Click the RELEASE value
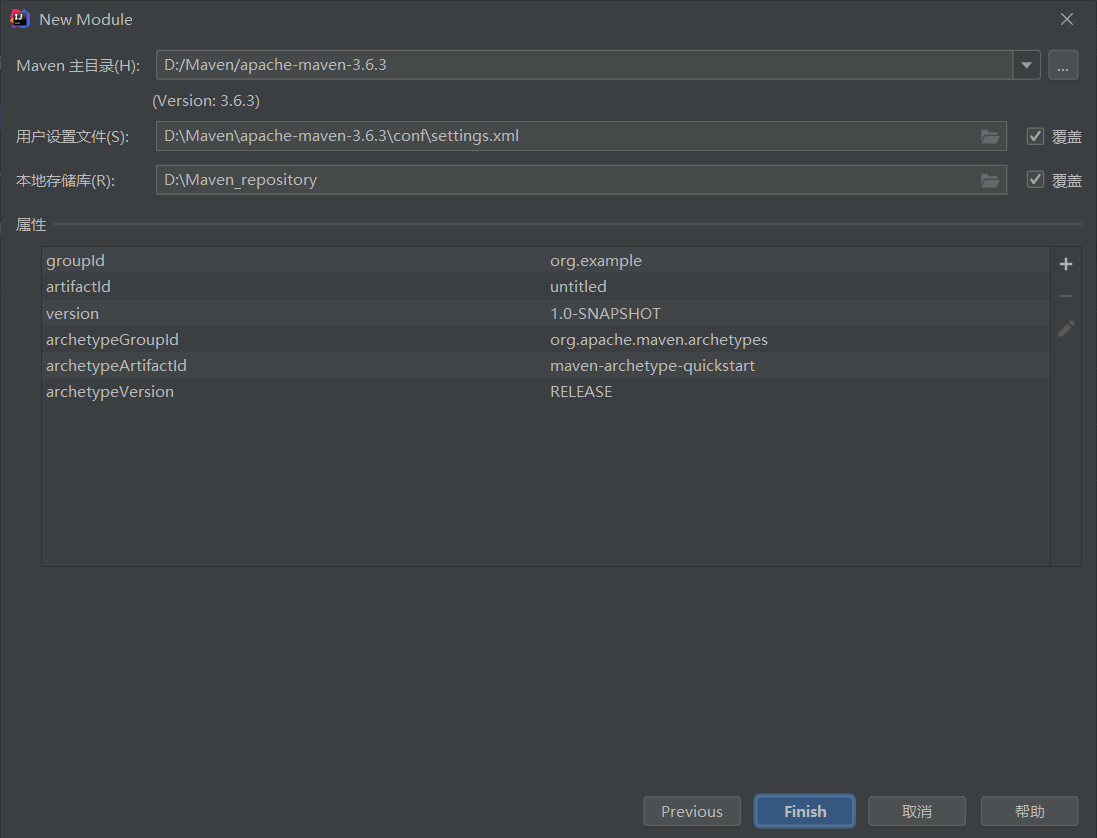The height and width of the screenshot is (838, 1097). pos(581,392)
